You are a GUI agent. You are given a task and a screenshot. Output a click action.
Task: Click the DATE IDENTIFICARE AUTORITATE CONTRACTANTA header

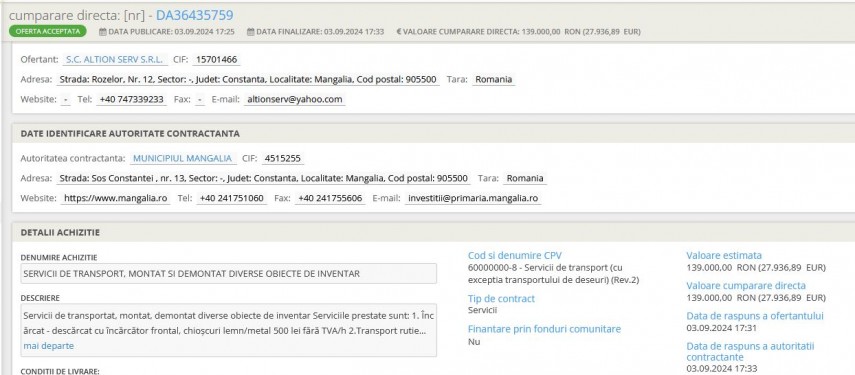[130, 134]
